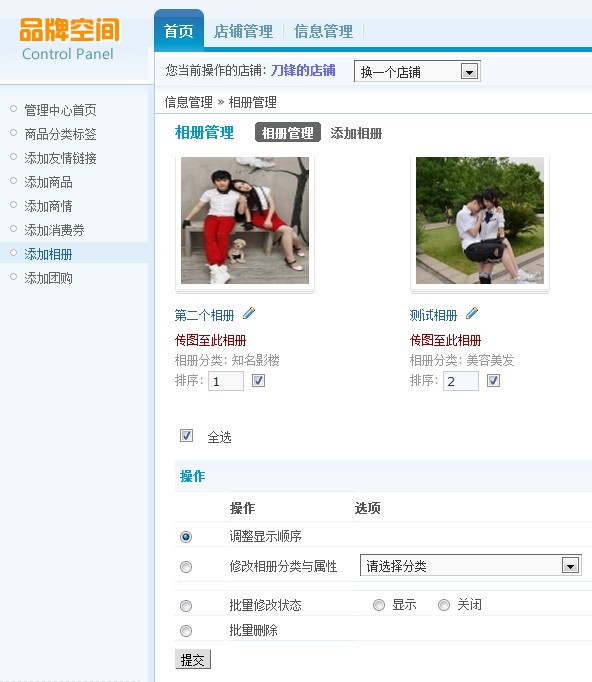The height and width of the screenshot is (682, 592).
Task: Click the sort order field containing 2
Action: pyautogui.click(x=461, y=381)
